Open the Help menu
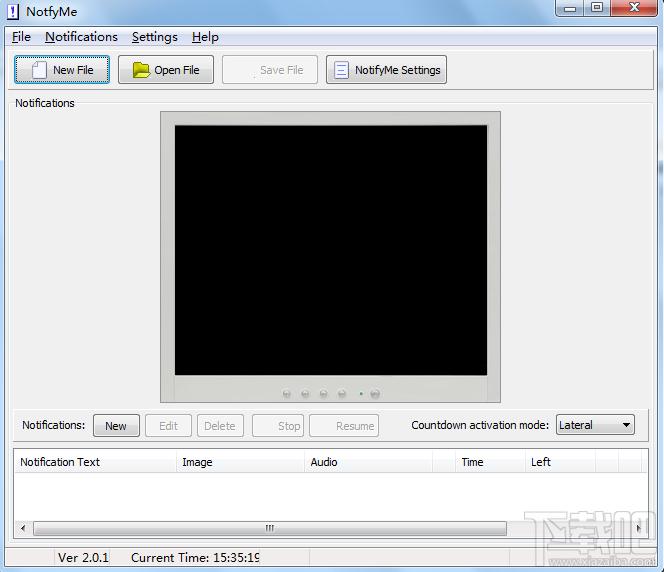 click(x=205, y=37)
